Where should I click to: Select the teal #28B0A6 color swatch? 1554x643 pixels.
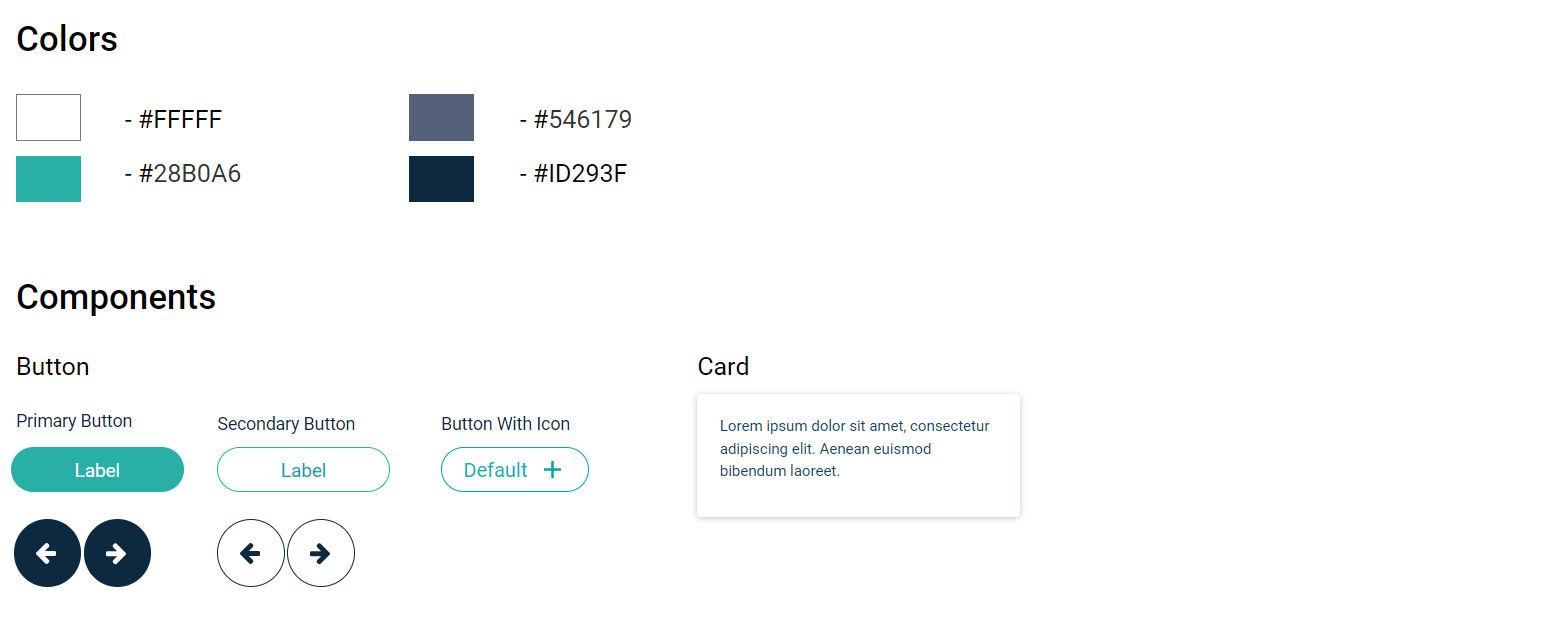48,179
